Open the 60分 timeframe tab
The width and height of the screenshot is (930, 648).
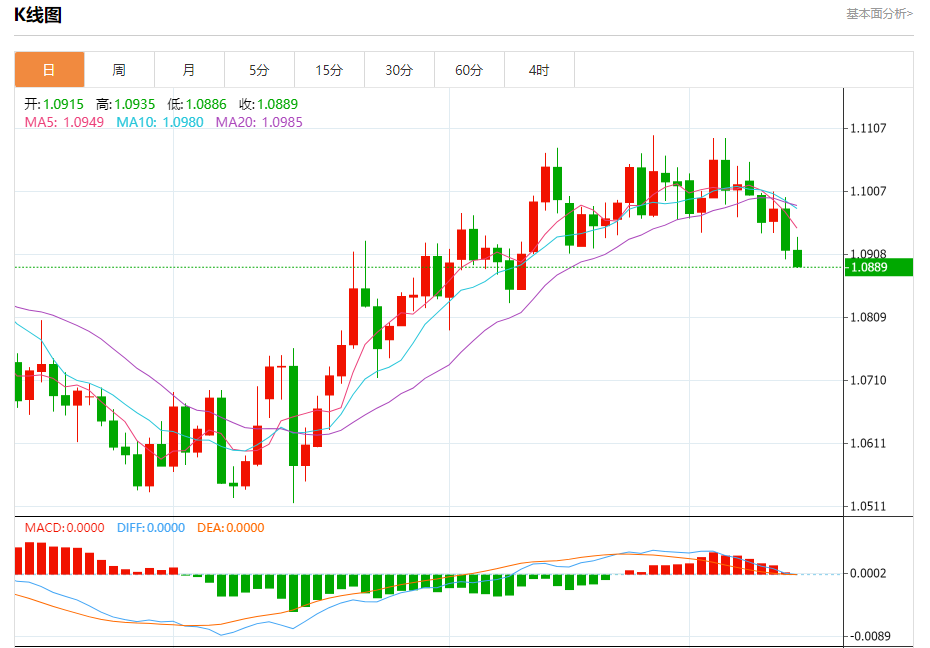pyautogui.click(x=469, y=70)
